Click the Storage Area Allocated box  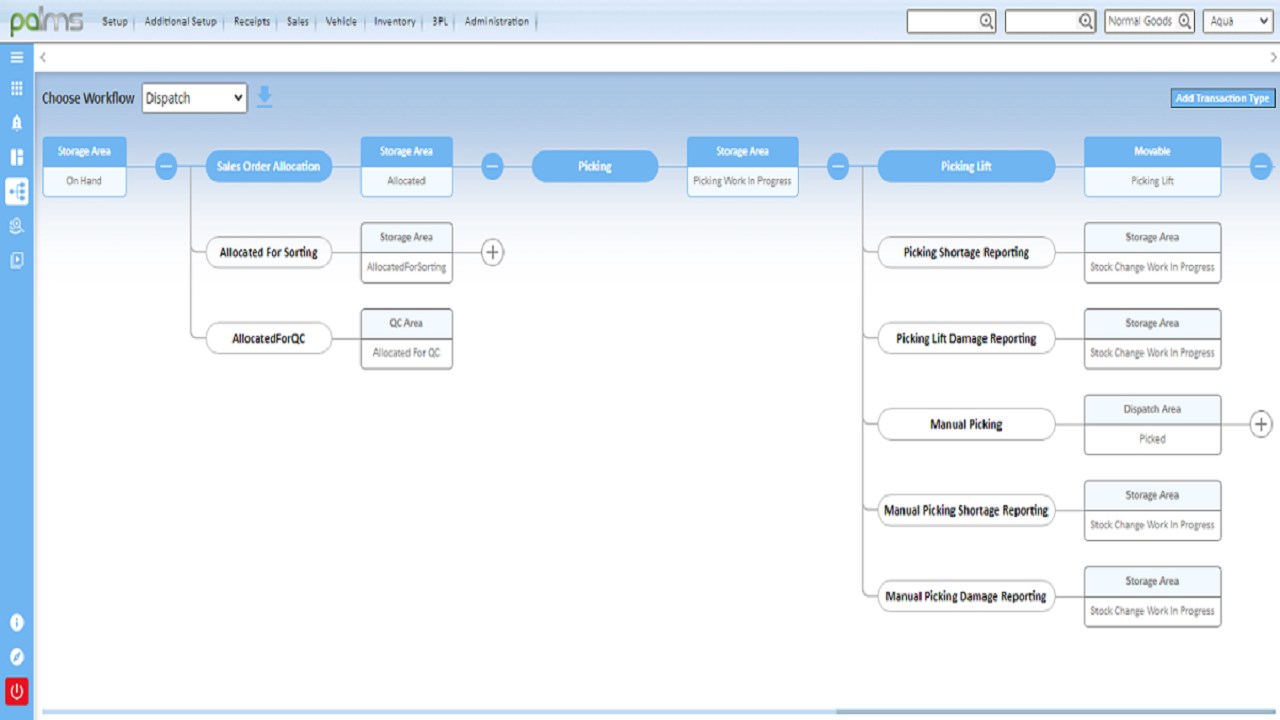(x=407, y=167)
